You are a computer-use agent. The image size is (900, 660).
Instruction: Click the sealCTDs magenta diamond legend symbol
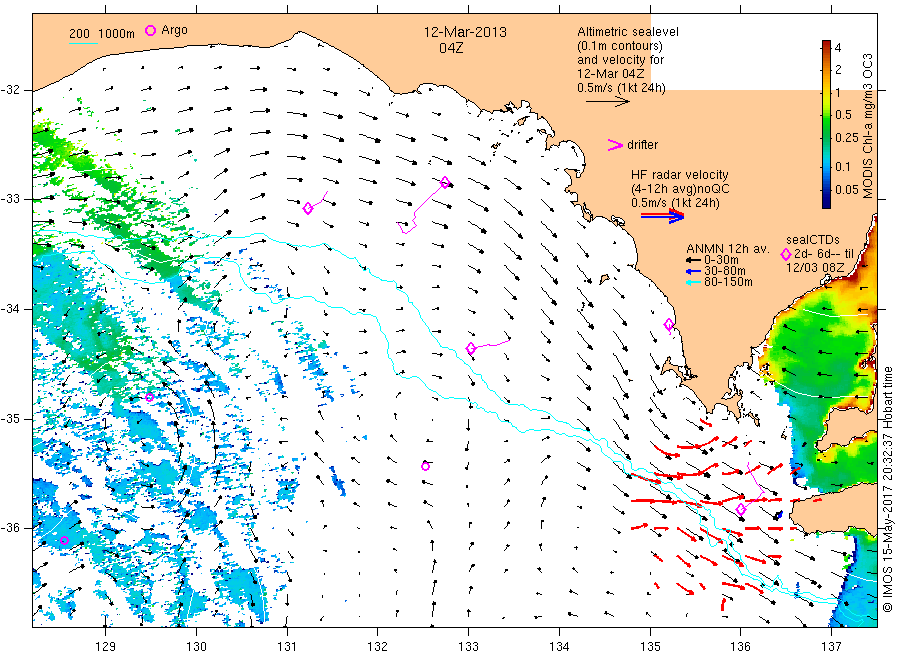click(x=786, y=254)
